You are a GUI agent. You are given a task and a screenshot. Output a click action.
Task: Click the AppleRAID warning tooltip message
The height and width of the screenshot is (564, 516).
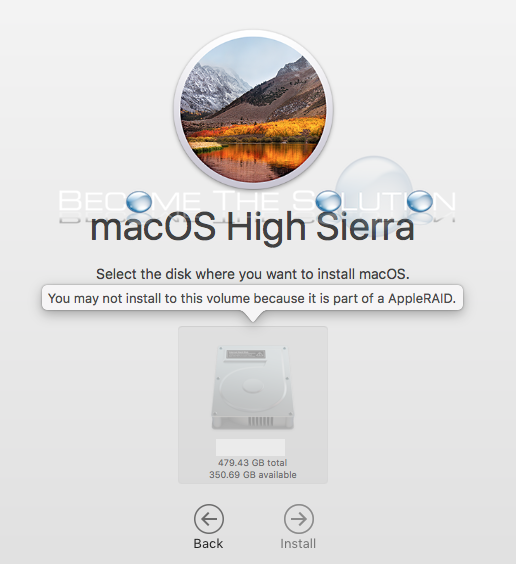pos(252,298)
